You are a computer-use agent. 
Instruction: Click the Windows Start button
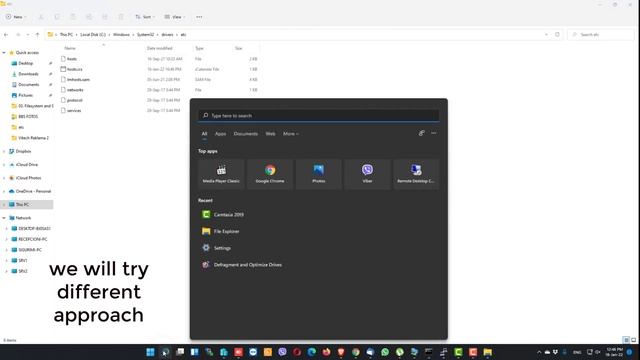(x=150, y=352)
